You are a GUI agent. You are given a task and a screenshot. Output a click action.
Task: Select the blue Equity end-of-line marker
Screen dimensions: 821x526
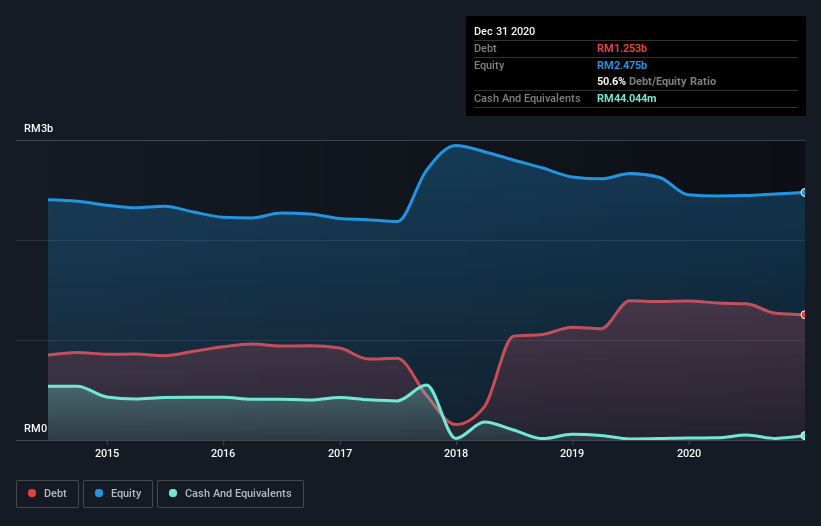tap(804, 193)
